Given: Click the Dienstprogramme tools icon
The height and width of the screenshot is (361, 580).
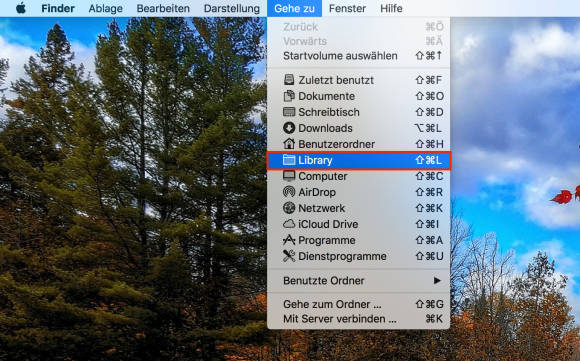Looking at the screenshot, I should 289,256.
